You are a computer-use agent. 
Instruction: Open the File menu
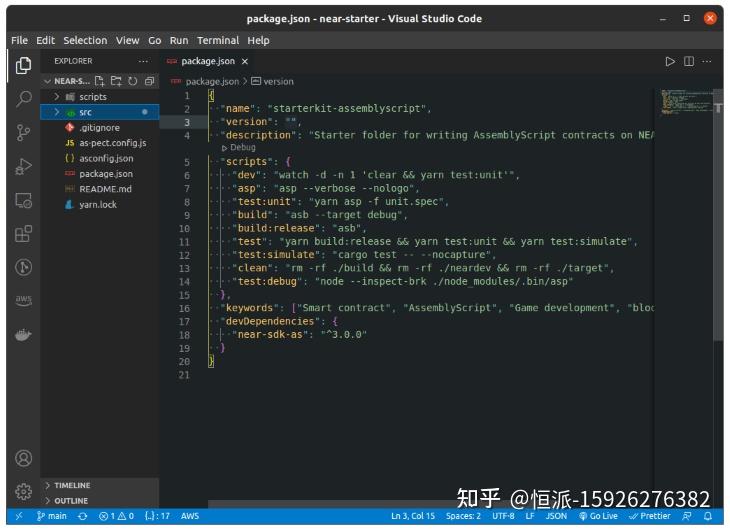[x=20, y=40]
